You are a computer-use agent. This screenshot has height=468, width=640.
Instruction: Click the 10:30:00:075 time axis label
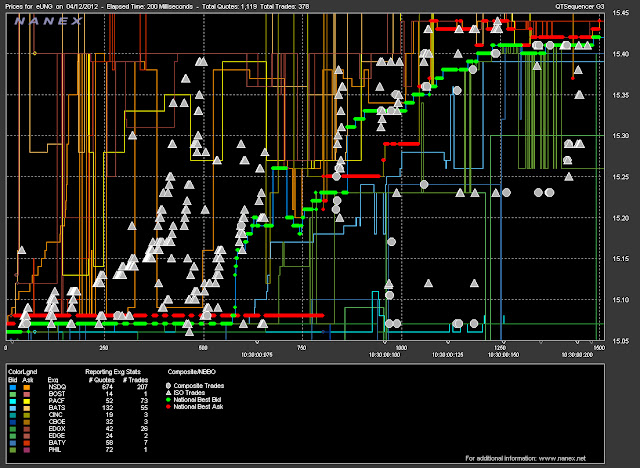point(257,355)
